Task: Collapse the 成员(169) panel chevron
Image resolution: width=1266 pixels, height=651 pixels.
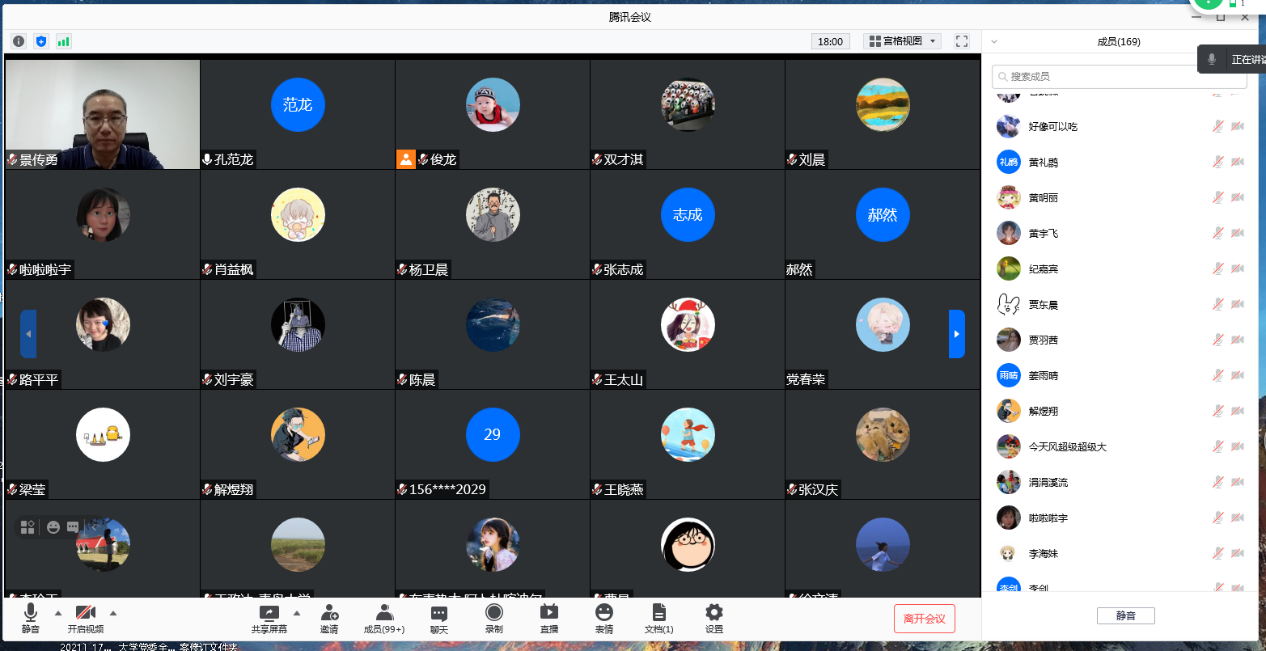Action: [x=994, y=42]
